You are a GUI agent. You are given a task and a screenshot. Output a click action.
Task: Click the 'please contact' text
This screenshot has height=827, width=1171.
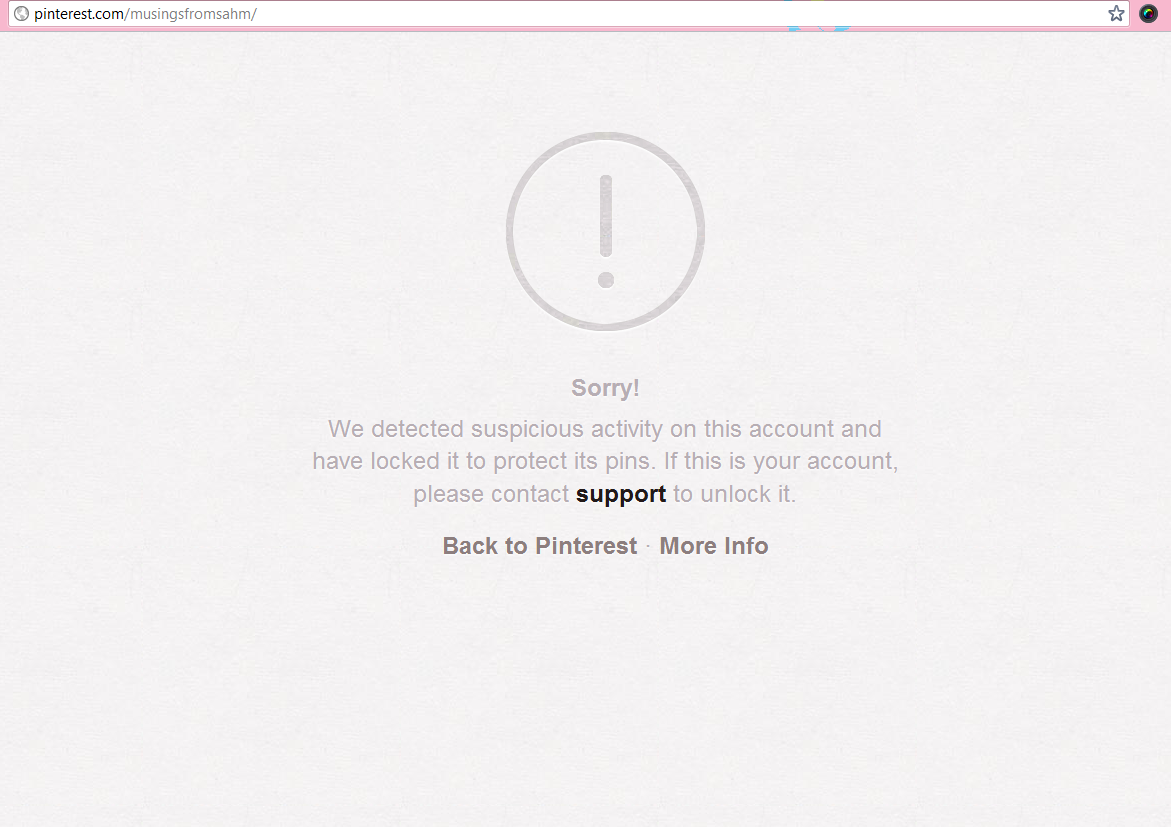tap(491, 495)
